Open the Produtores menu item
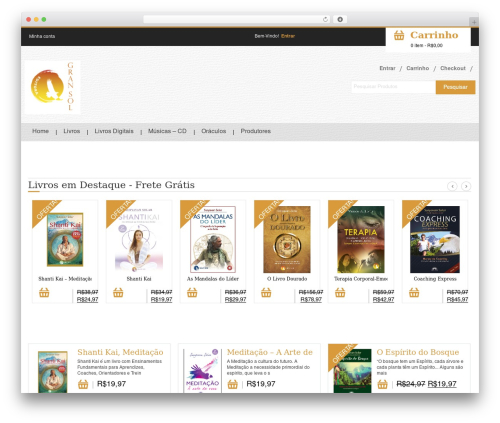500x423 pixels. click(256, 131)
